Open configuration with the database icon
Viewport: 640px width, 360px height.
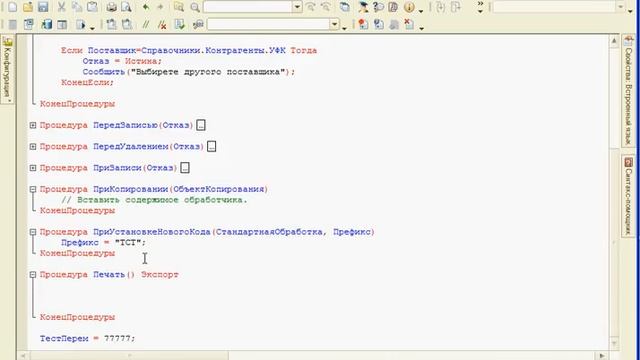[x=47, y=24]
